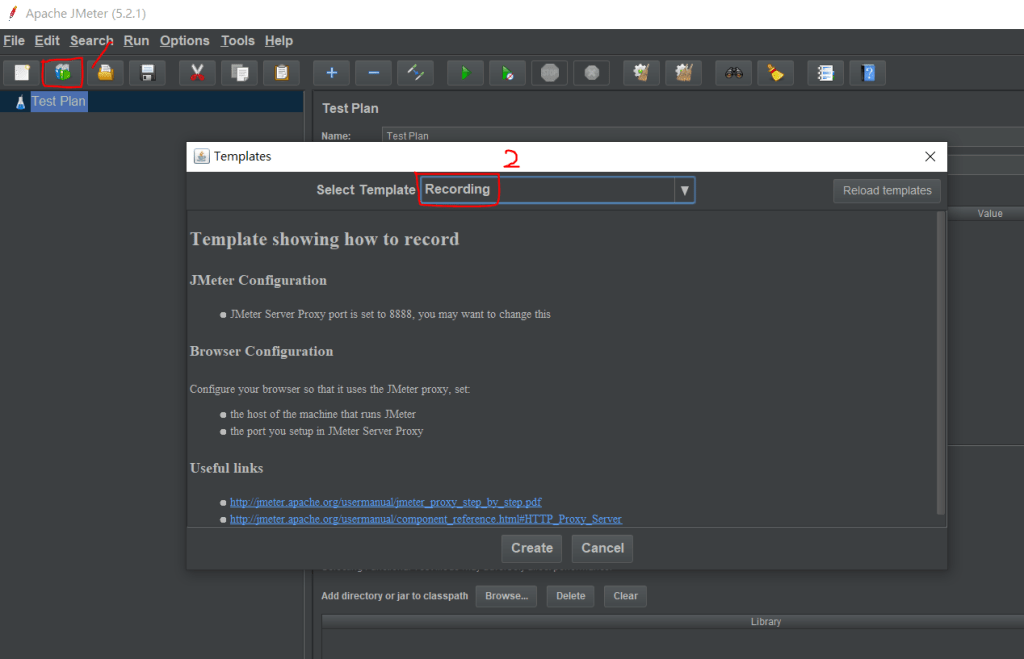Open the Templates toolbar icon
Screen dimensions: 1024x659
[x=63, y=73]
